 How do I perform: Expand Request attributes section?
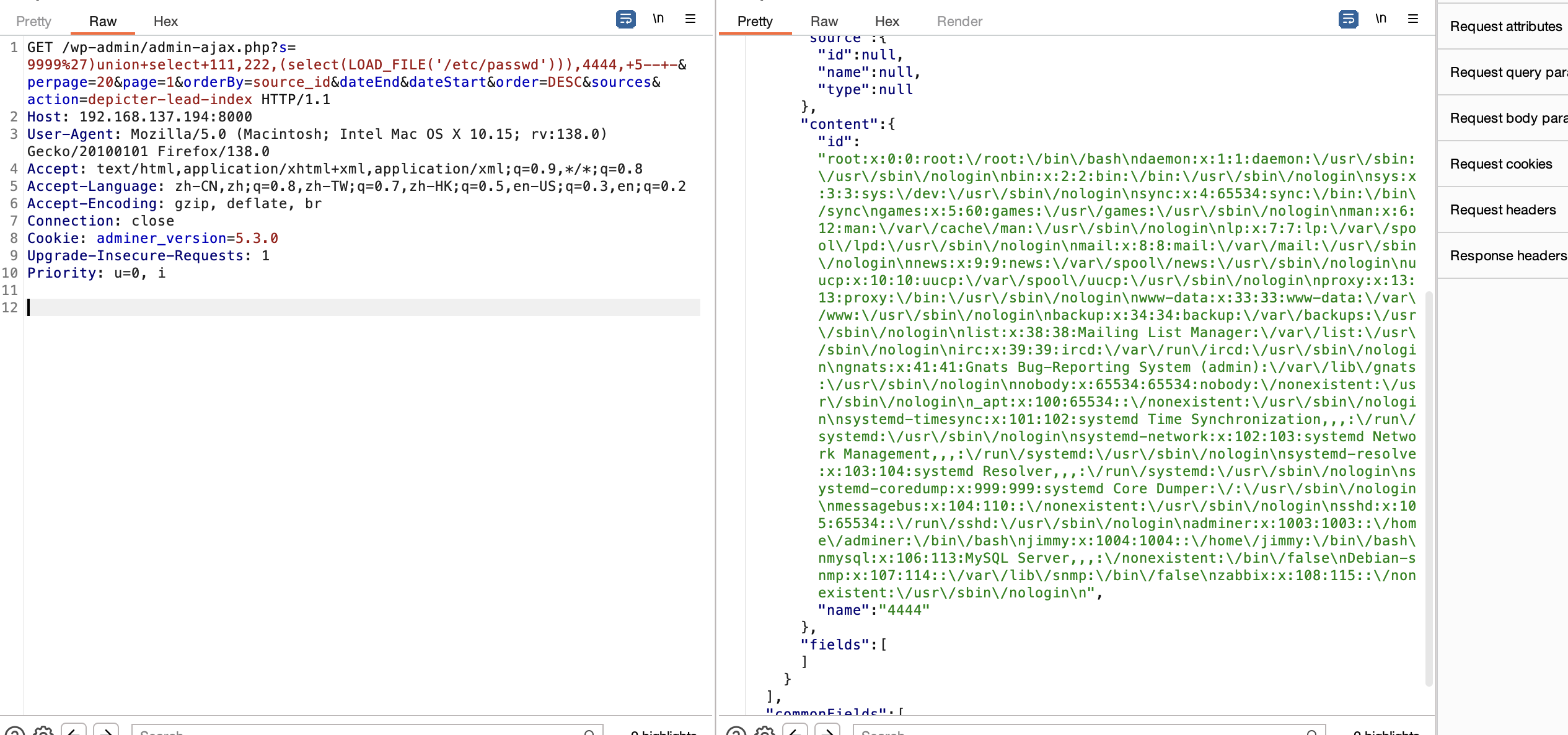pyautogui.click(x=1505, y=27)
